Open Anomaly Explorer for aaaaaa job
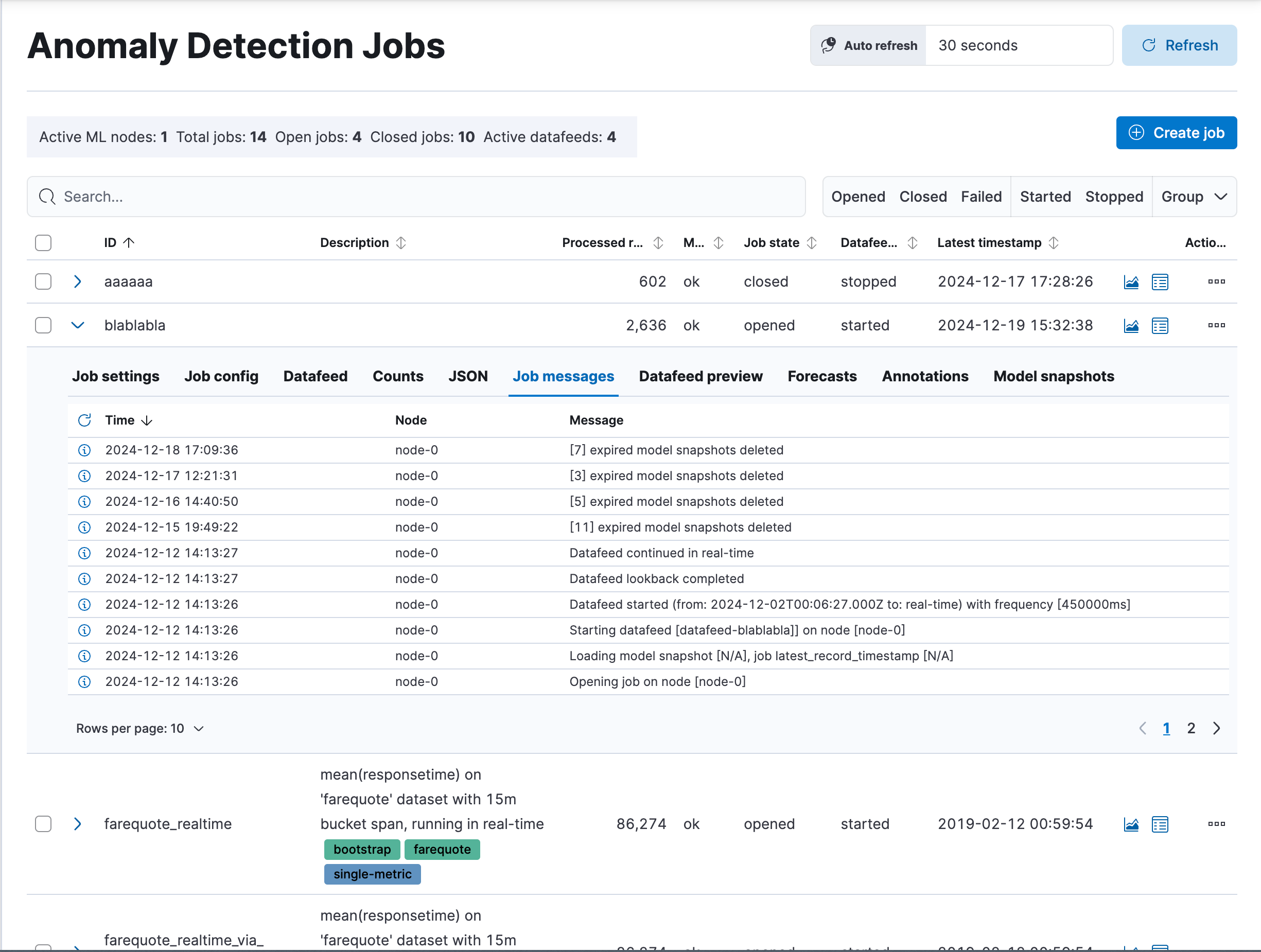Viewport: 1261px width, 952px height. point(1160,281)
